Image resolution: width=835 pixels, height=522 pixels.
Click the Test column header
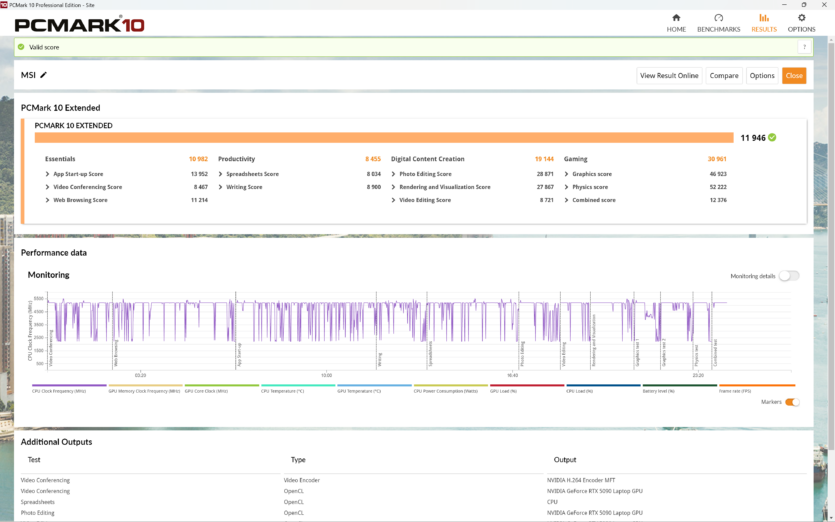click(34, 460)
